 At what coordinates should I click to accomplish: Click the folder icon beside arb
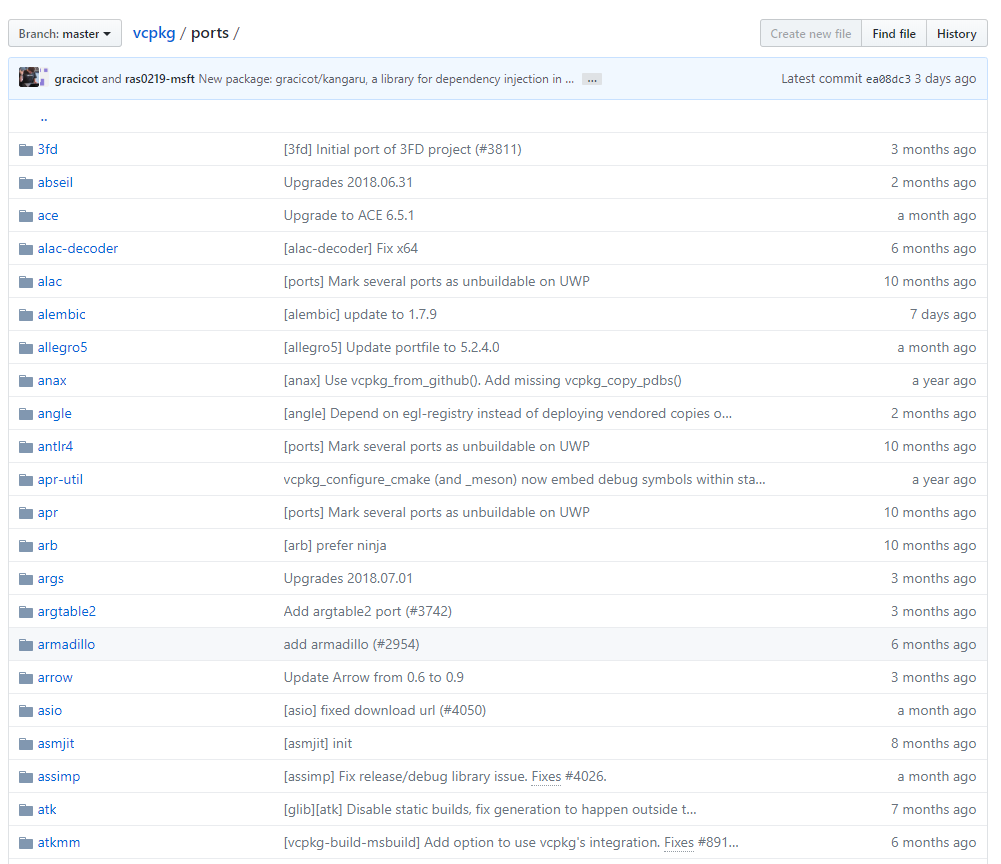[26, 545]
